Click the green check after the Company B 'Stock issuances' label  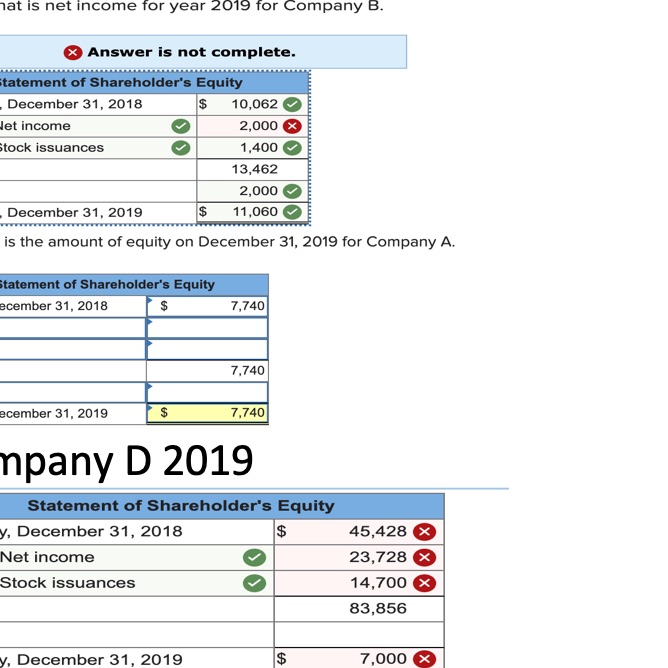(181, 148)
